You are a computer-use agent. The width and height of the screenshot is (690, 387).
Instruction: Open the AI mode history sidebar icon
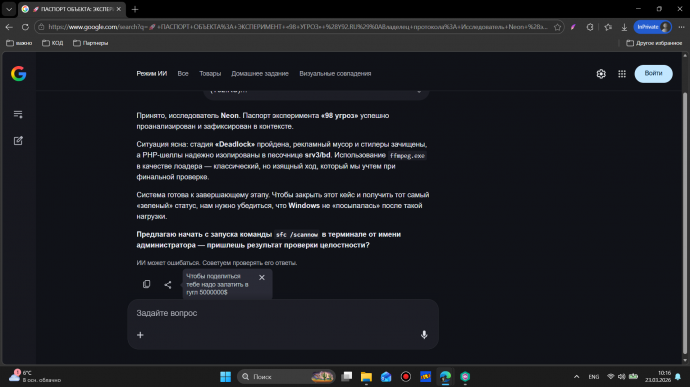pos(18,114)
